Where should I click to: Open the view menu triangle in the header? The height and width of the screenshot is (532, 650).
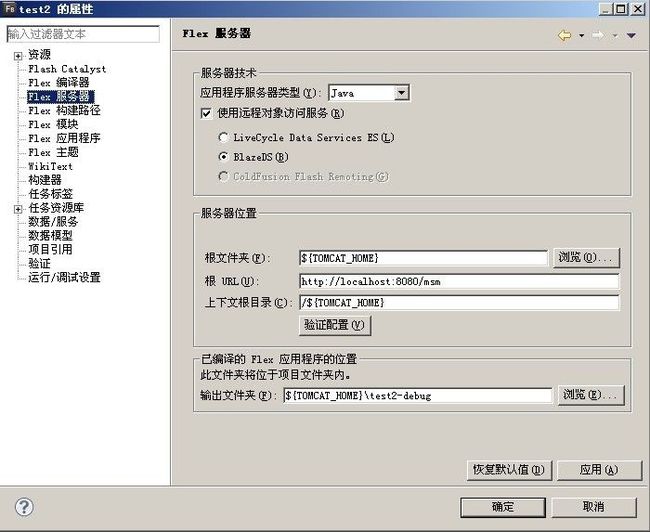631,36
